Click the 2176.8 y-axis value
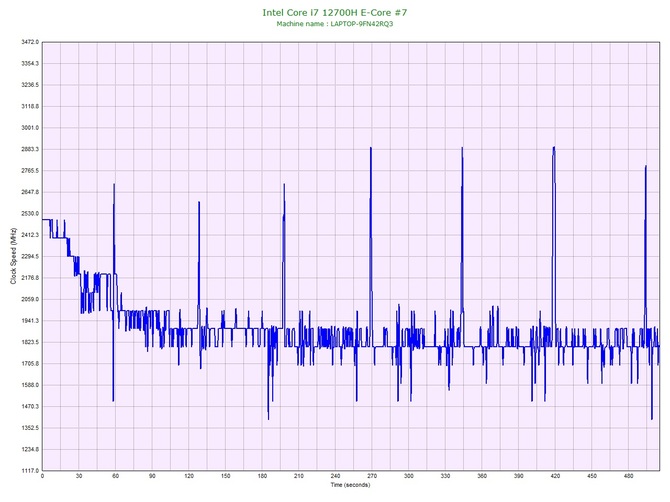Image resolution: width=670 pixels, height=502 pixels. tap(30, 278)
